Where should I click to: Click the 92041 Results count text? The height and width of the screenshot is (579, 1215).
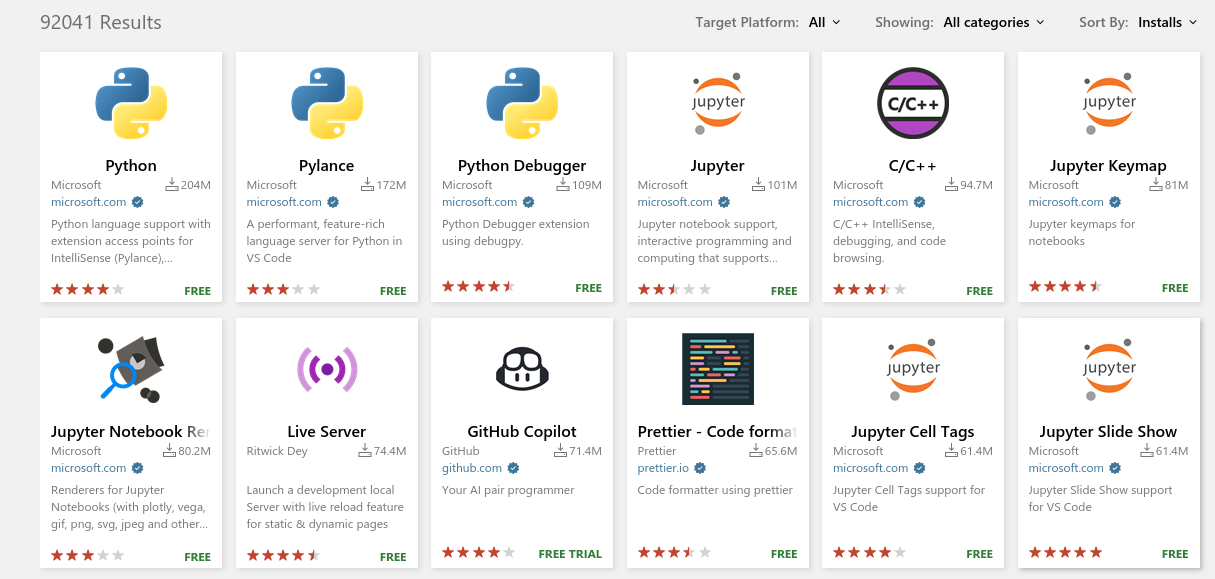101,22
